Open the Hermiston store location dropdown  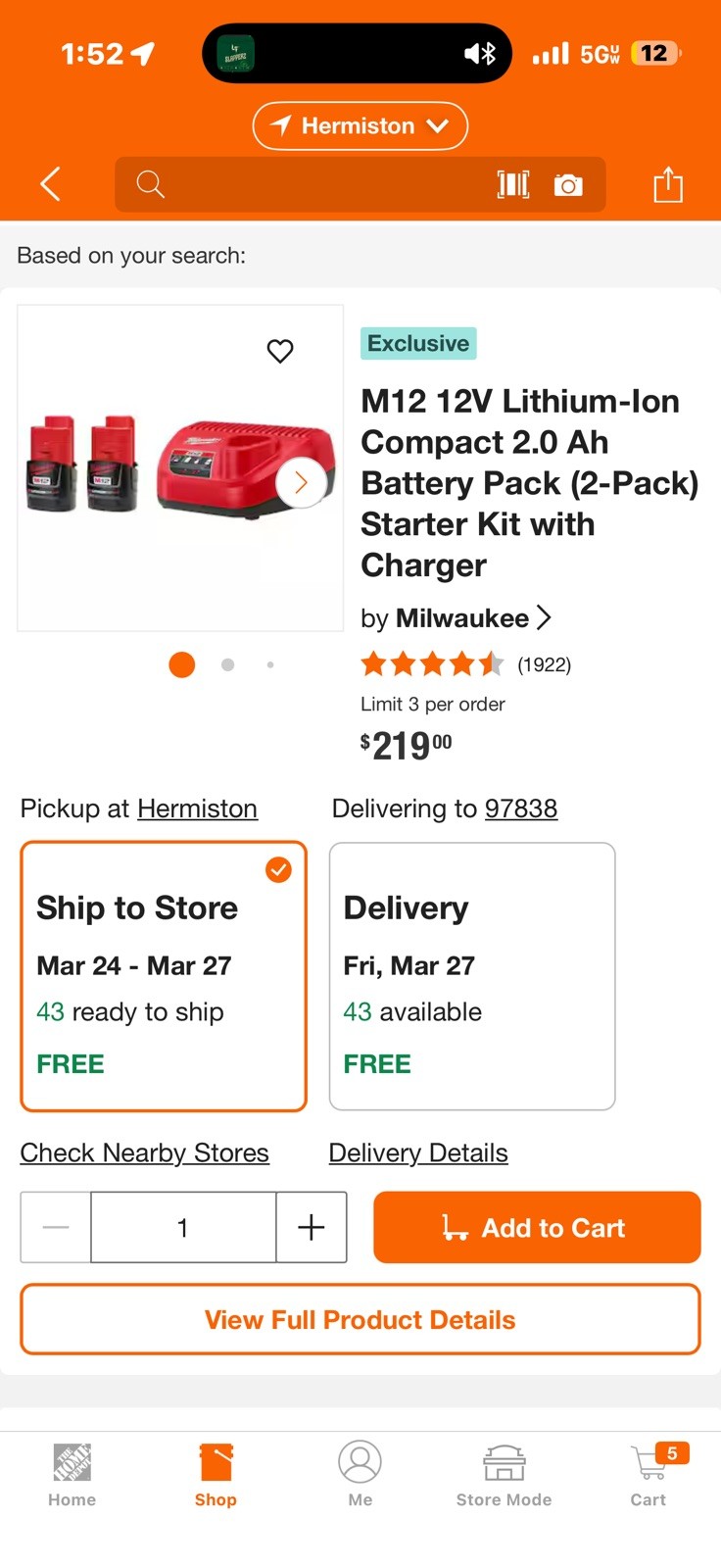tap(360, 125)
